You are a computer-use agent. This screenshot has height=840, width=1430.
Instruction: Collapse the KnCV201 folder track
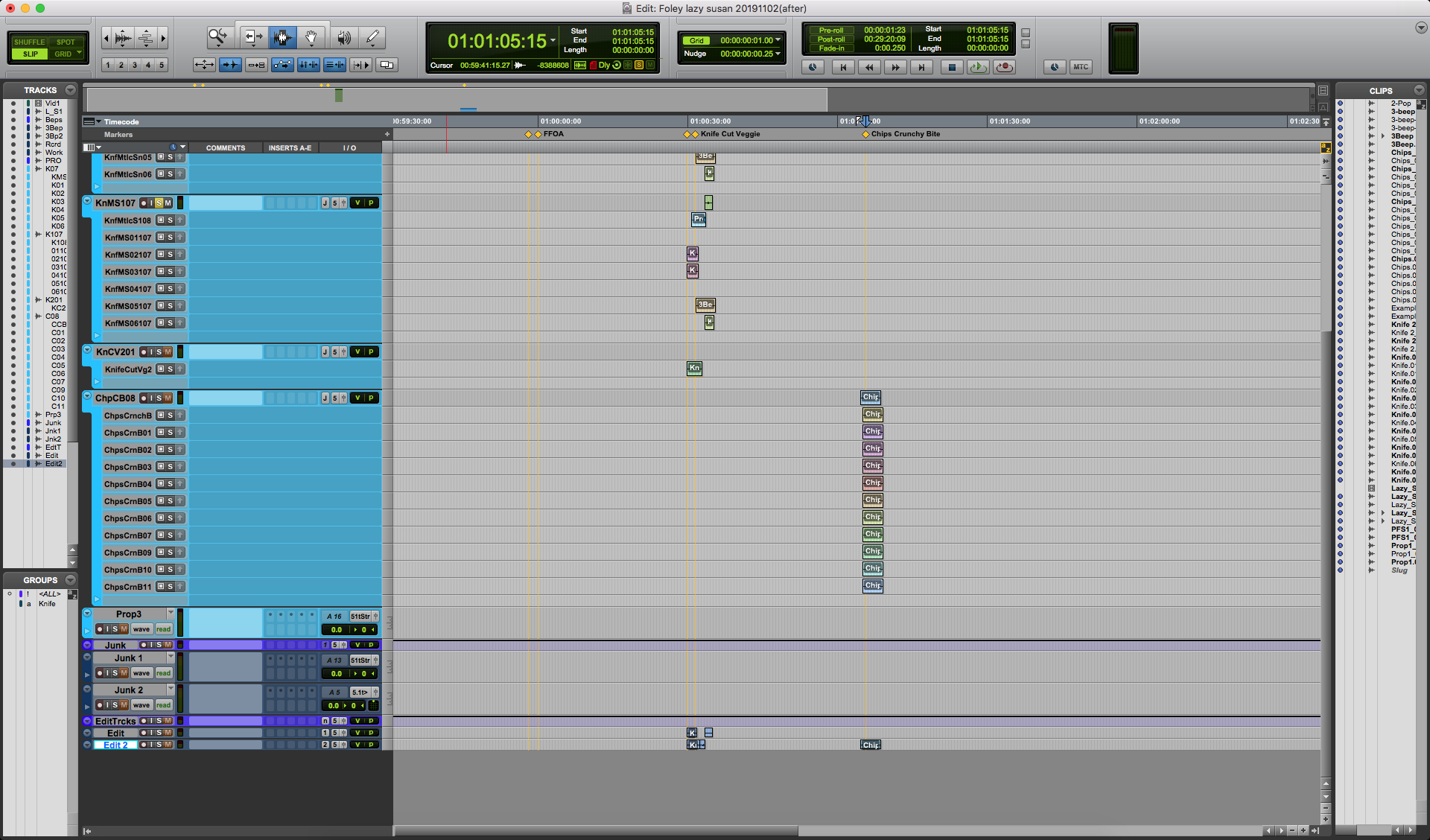(x=87, y=350)
